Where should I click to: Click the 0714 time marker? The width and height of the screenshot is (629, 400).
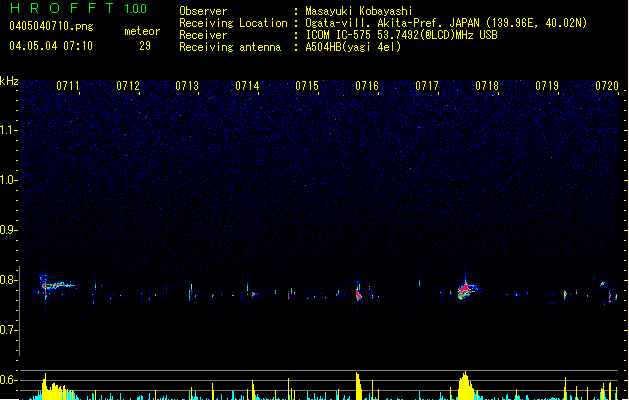coord(247,86)
